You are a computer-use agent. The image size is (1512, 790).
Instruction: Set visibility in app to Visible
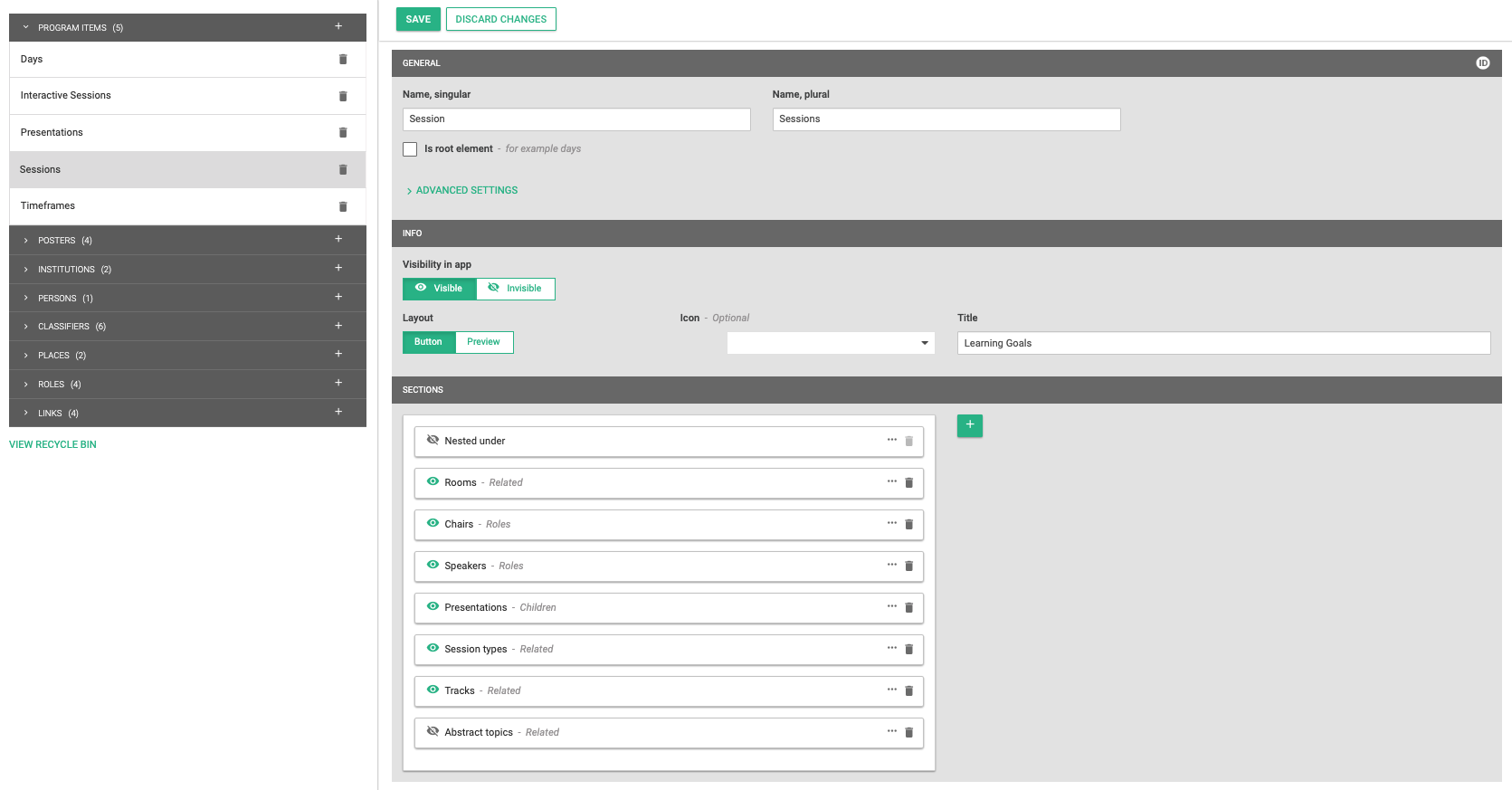tap(440, 289)
